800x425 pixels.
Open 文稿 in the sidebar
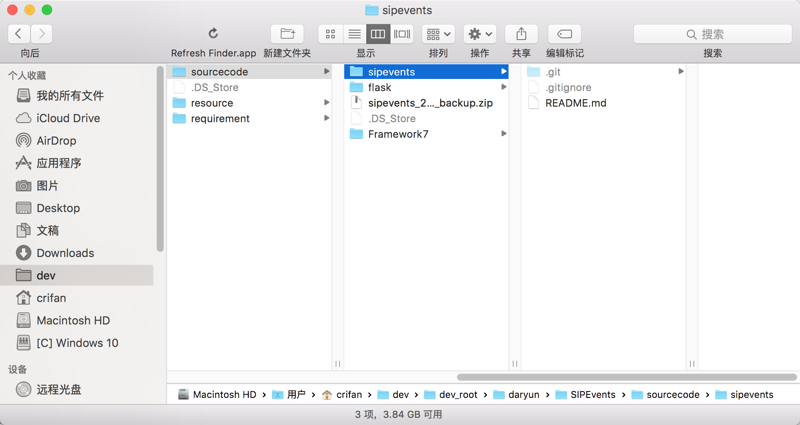[x=77, y=230]
